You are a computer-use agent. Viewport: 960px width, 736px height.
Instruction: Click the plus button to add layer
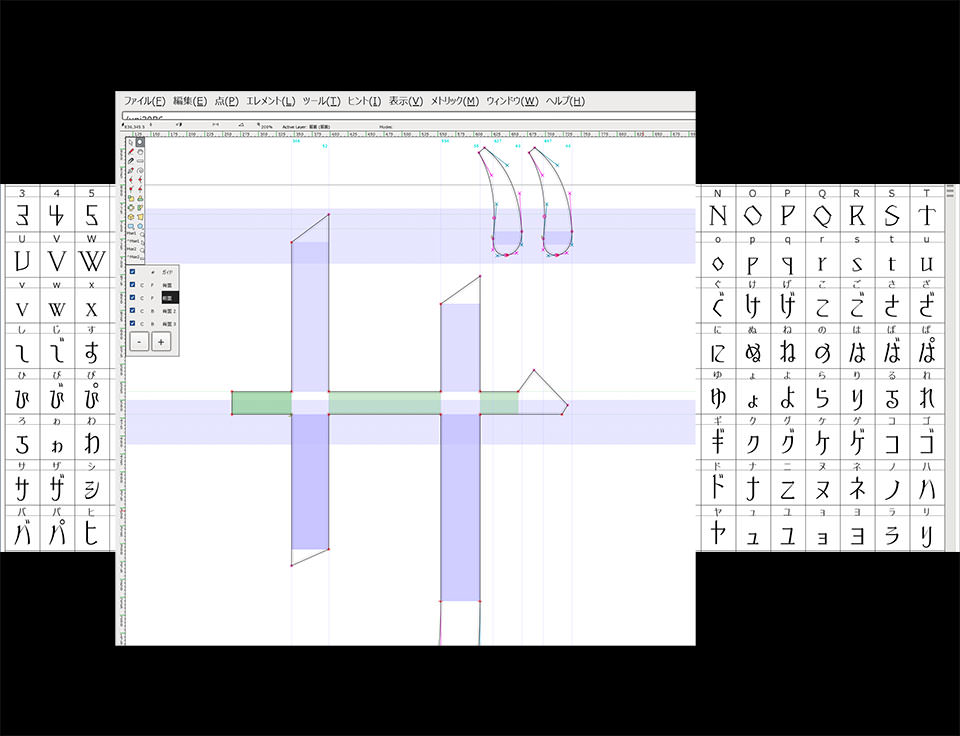pyautogui.click(x=161, y=342)
